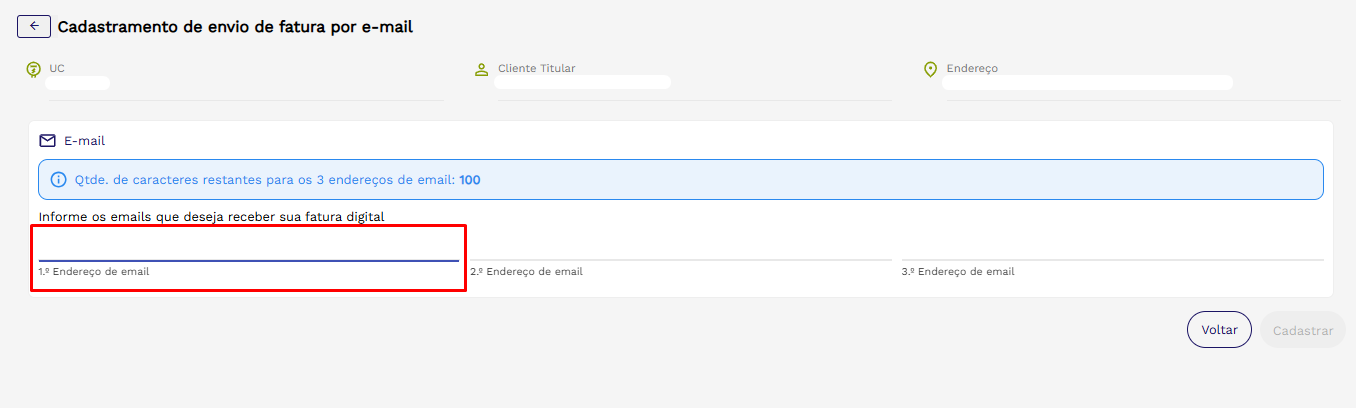Screen dimensions: 1356x408
Task: Click the "Informe os emails" instruction text
Action: pos(212,216)
